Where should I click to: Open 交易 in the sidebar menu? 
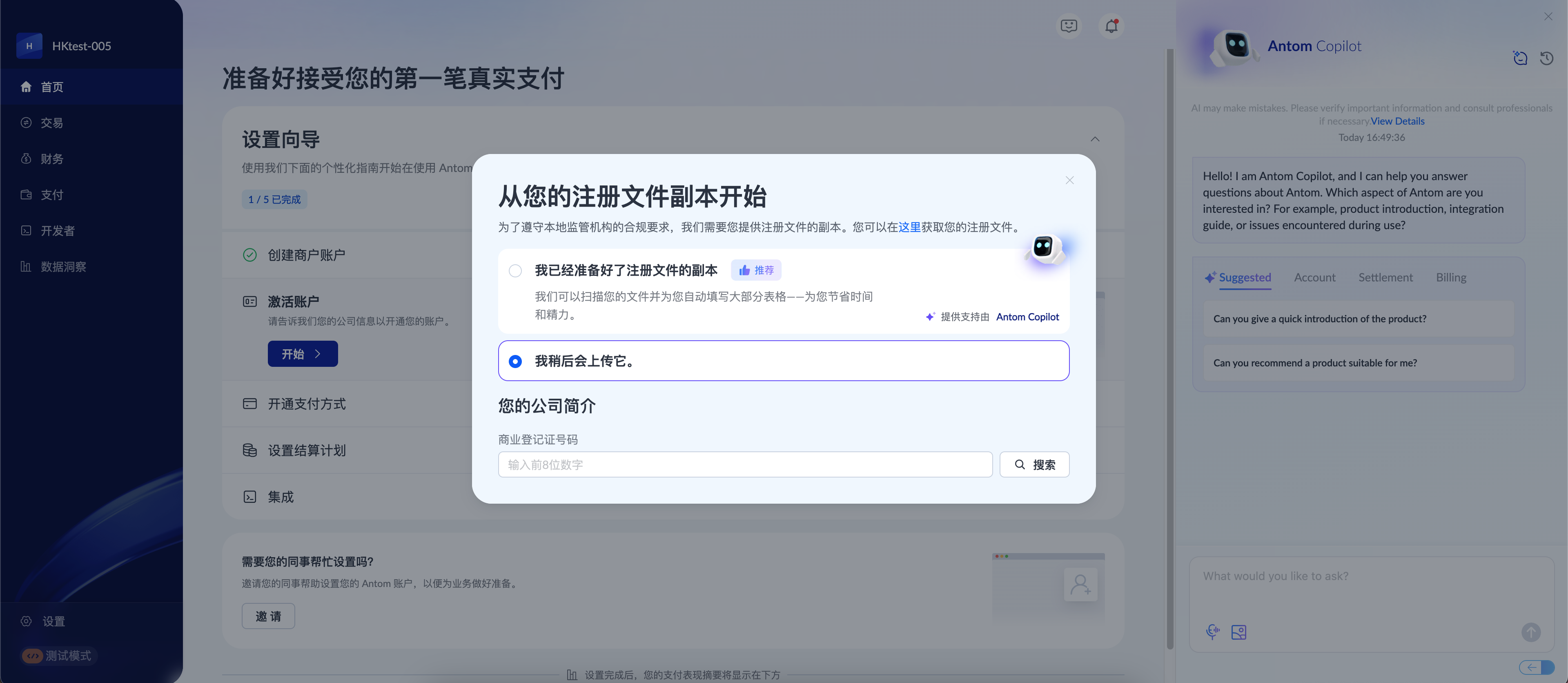52,123
